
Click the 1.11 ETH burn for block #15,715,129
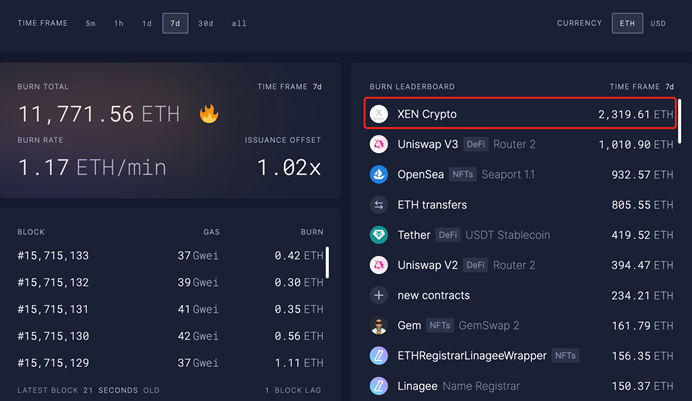pos(299,363)
